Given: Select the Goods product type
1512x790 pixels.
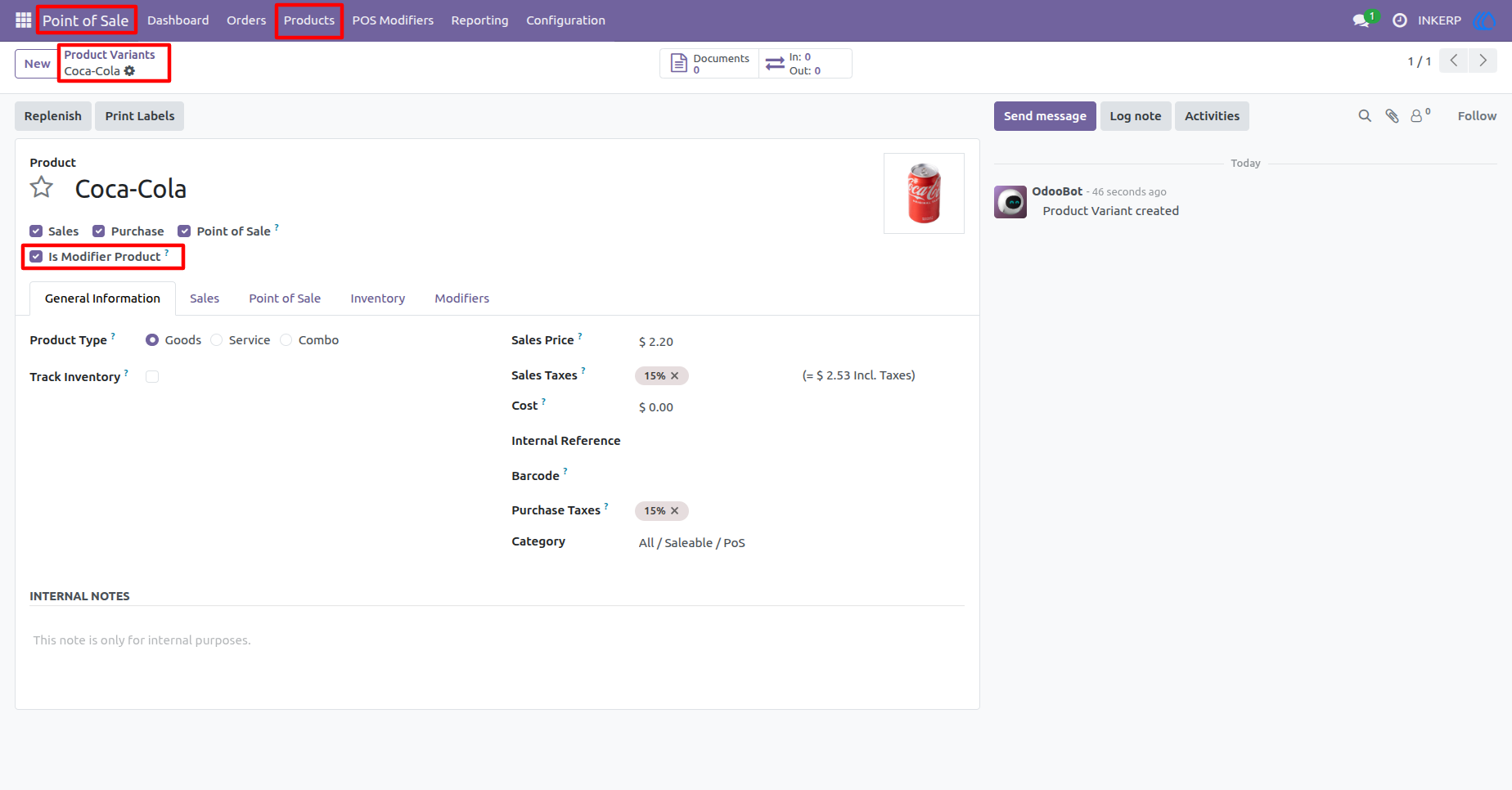Looking at the screenshot, I should 152,340.
